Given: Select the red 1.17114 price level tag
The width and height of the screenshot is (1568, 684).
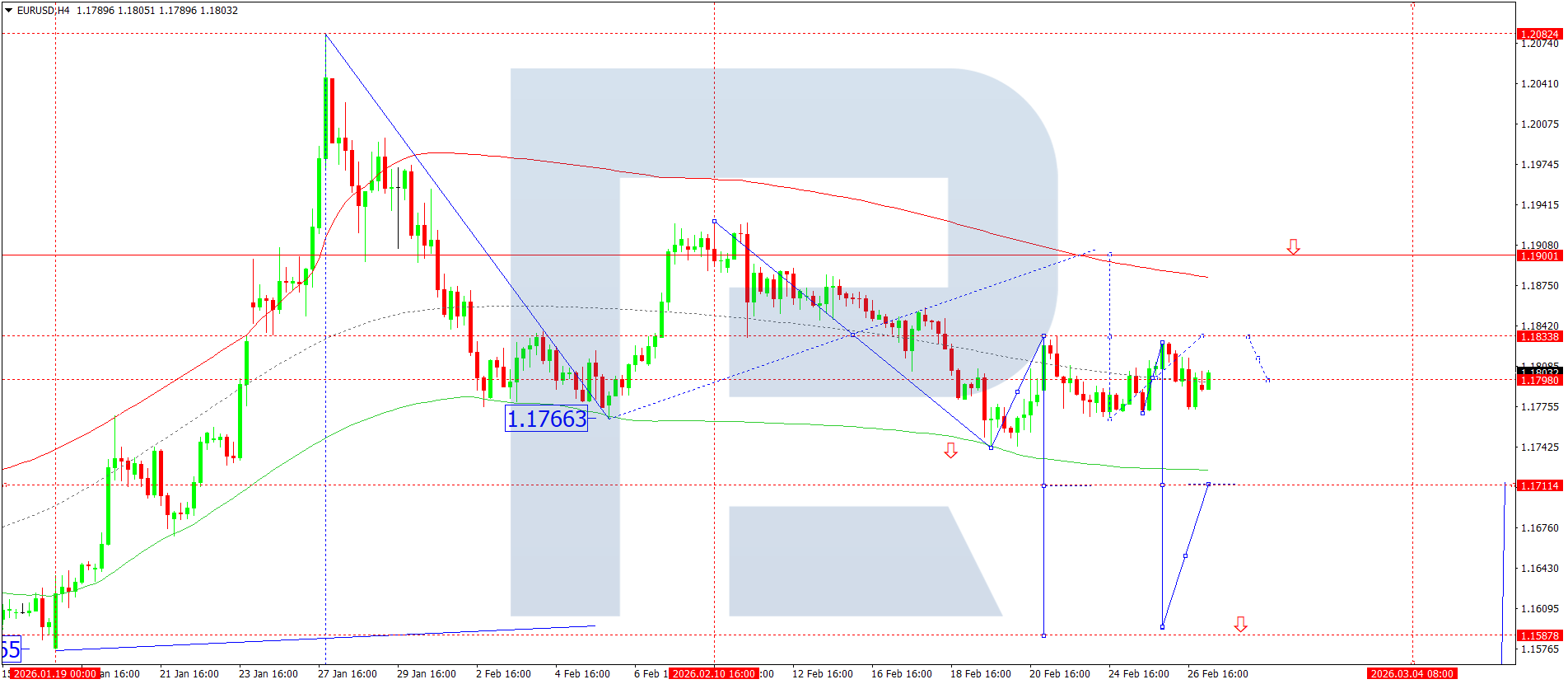Looking at the screenshot, I should pyautogui.click(x=1538, y=485).
